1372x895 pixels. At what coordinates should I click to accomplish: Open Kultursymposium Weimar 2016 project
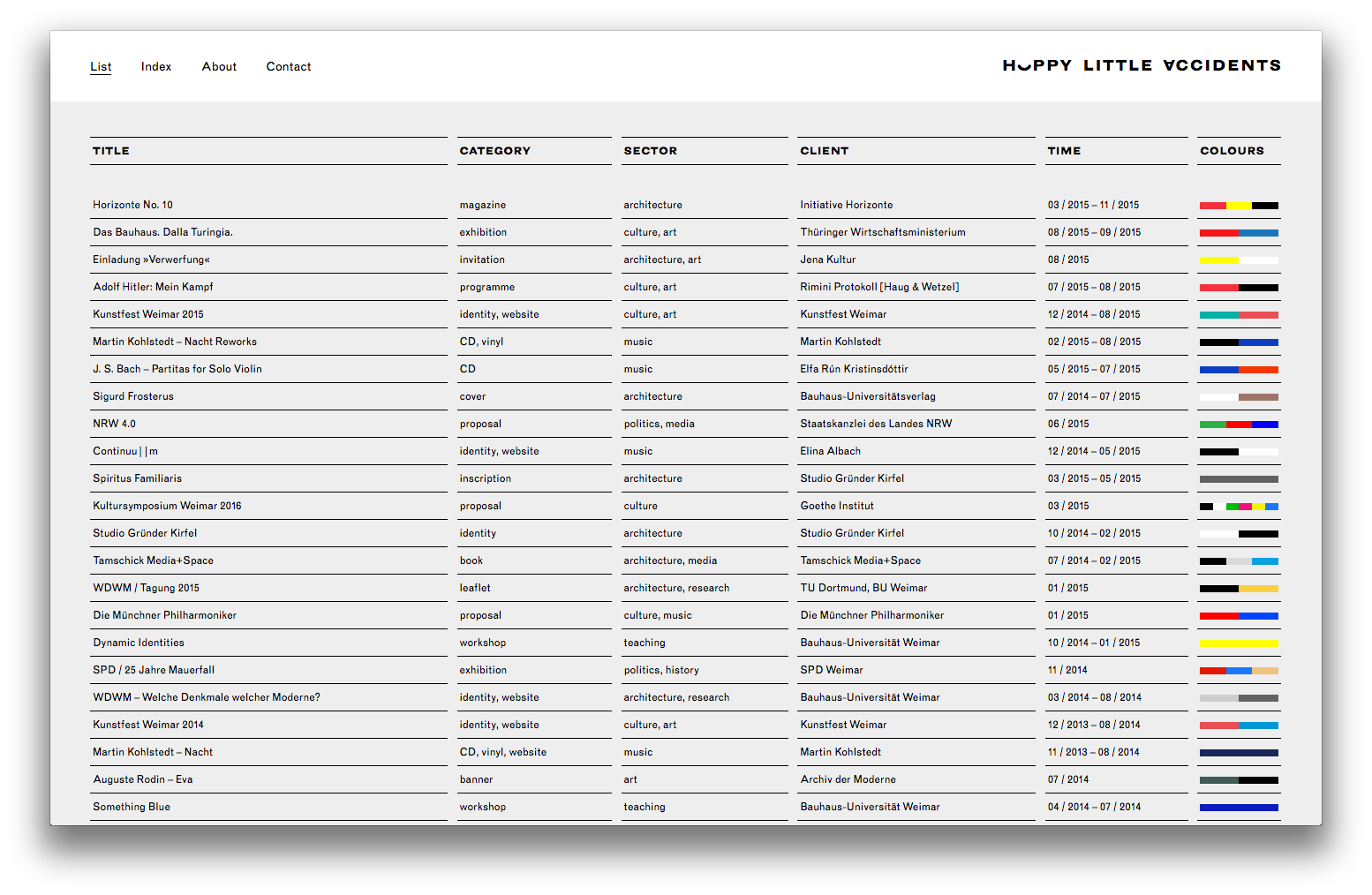167,506
